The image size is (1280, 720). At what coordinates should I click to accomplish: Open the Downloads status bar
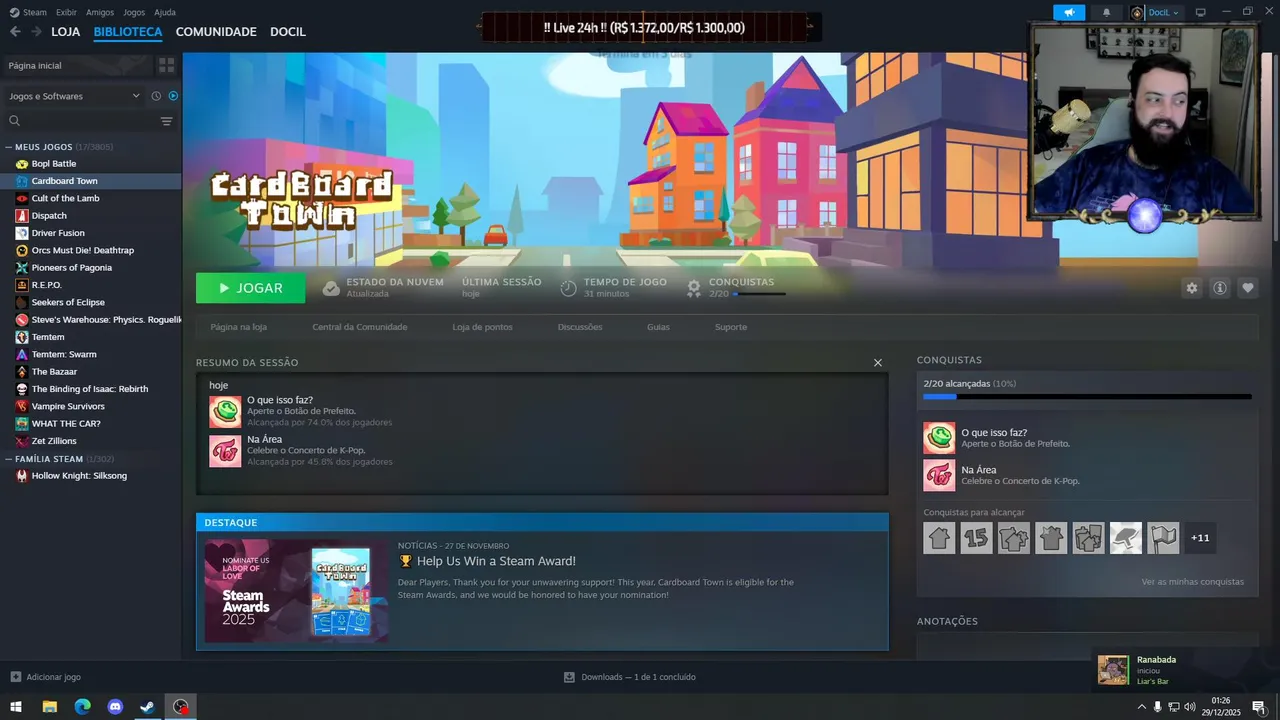pyautogui.click(x=630, y=677)
